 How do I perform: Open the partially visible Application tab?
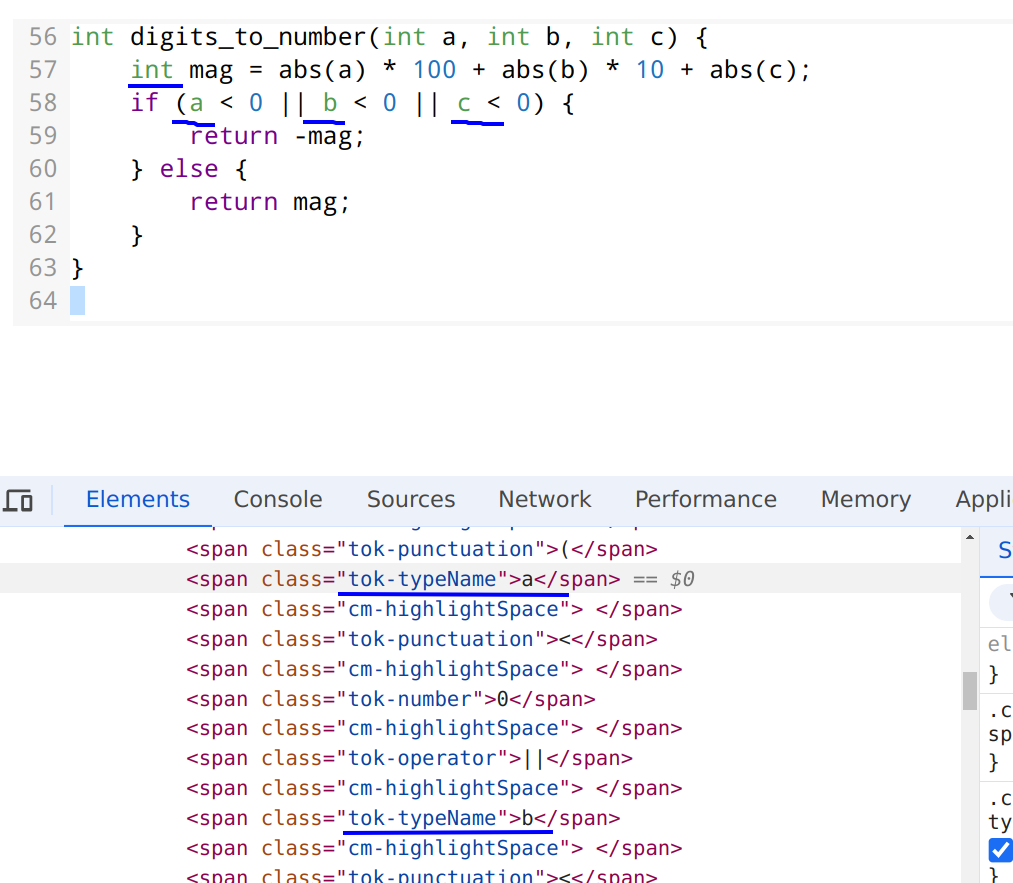tap(984, 500)
